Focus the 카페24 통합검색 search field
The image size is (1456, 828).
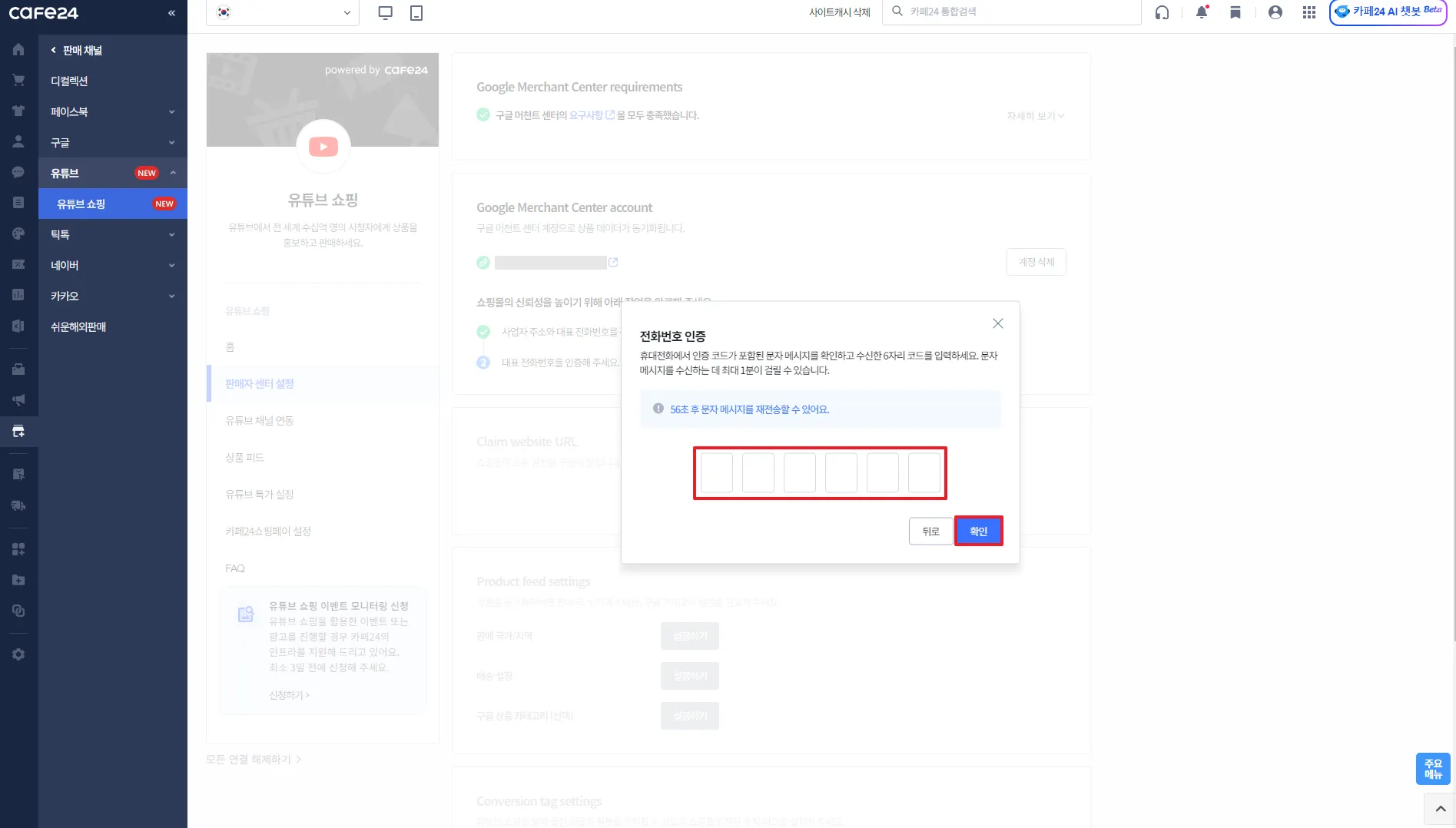click(1011, 12)
